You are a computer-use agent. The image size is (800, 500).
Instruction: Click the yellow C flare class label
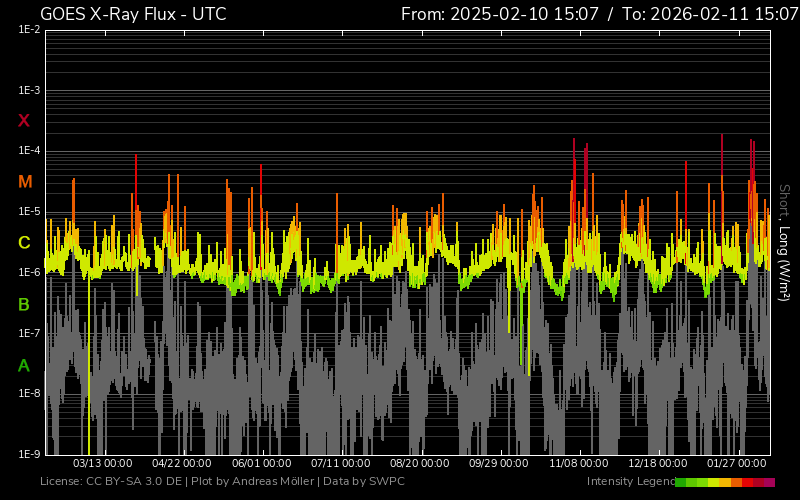pyautogui.click(x=24, y=243)
